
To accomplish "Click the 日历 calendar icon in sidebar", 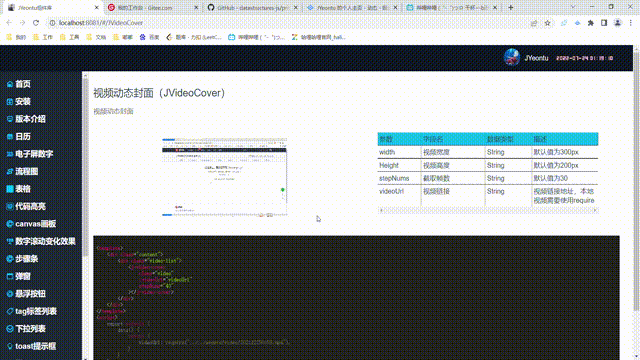I will 10,137.
